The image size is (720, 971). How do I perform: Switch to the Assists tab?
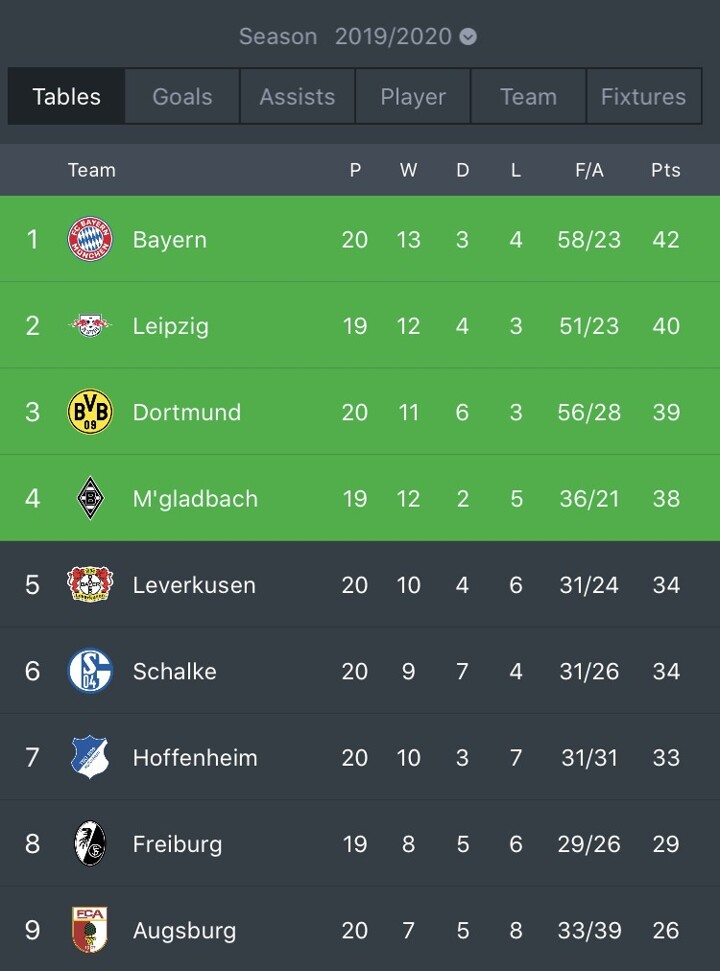coord(297,97)
